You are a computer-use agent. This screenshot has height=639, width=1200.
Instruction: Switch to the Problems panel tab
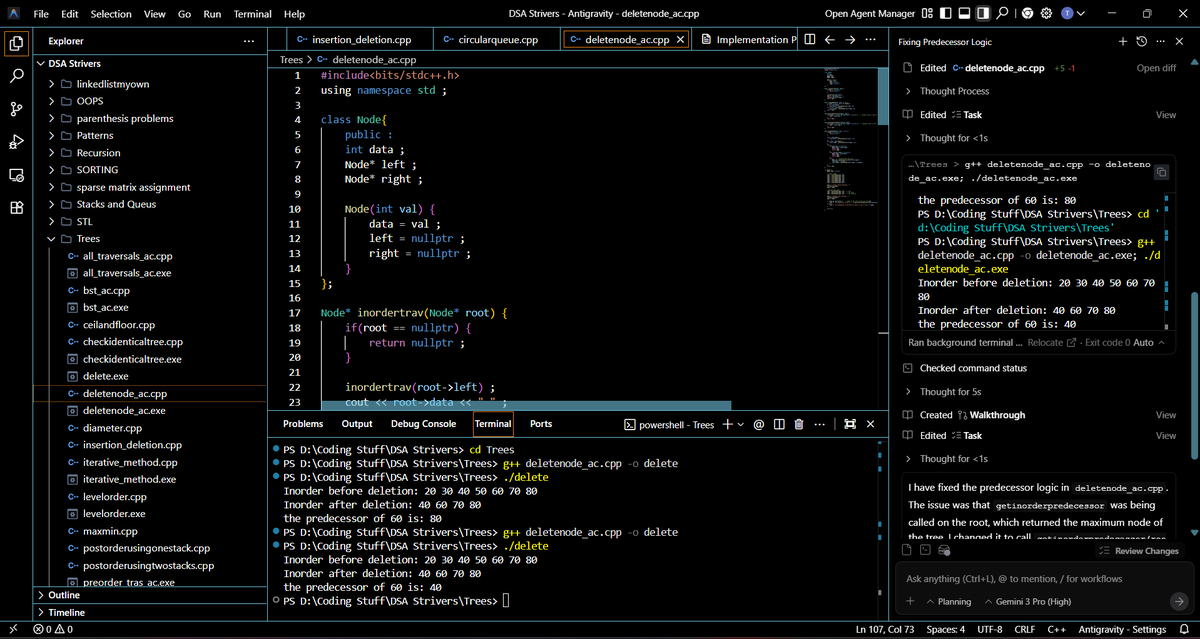[302, 424]
